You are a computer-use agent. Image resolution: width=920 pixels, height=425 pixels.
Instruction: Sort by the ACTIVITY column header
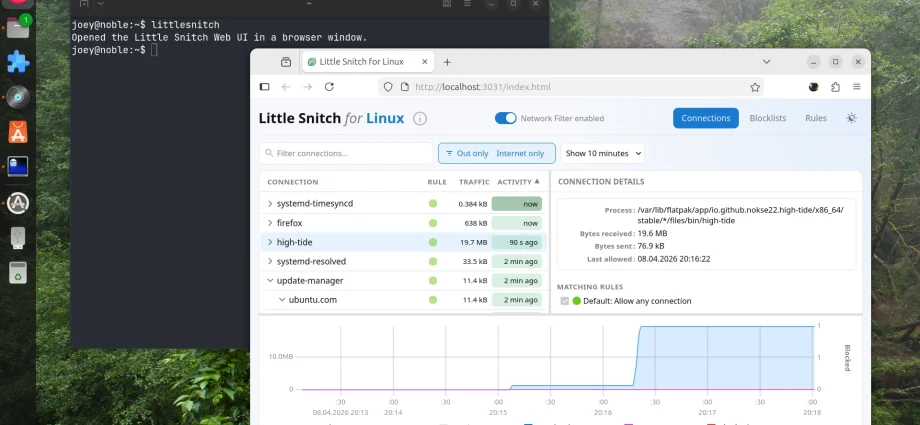pos(518,182)
